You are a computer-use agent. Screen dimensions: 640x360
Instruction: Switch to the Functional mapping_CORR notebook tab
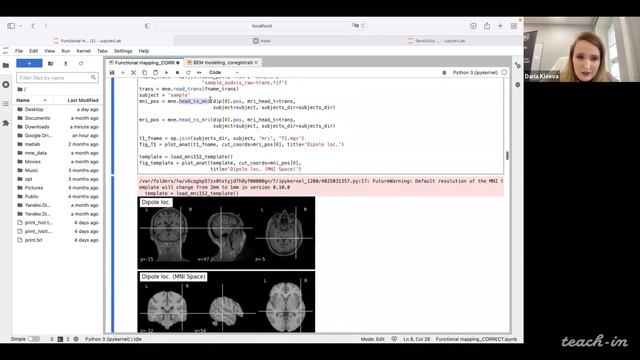pyautogui.click(x=143, y=63)
